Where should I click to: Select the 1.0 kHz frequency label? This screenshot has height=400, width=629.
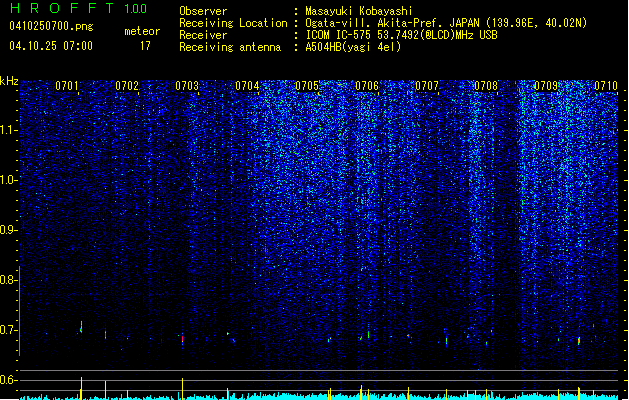(8, 180)
